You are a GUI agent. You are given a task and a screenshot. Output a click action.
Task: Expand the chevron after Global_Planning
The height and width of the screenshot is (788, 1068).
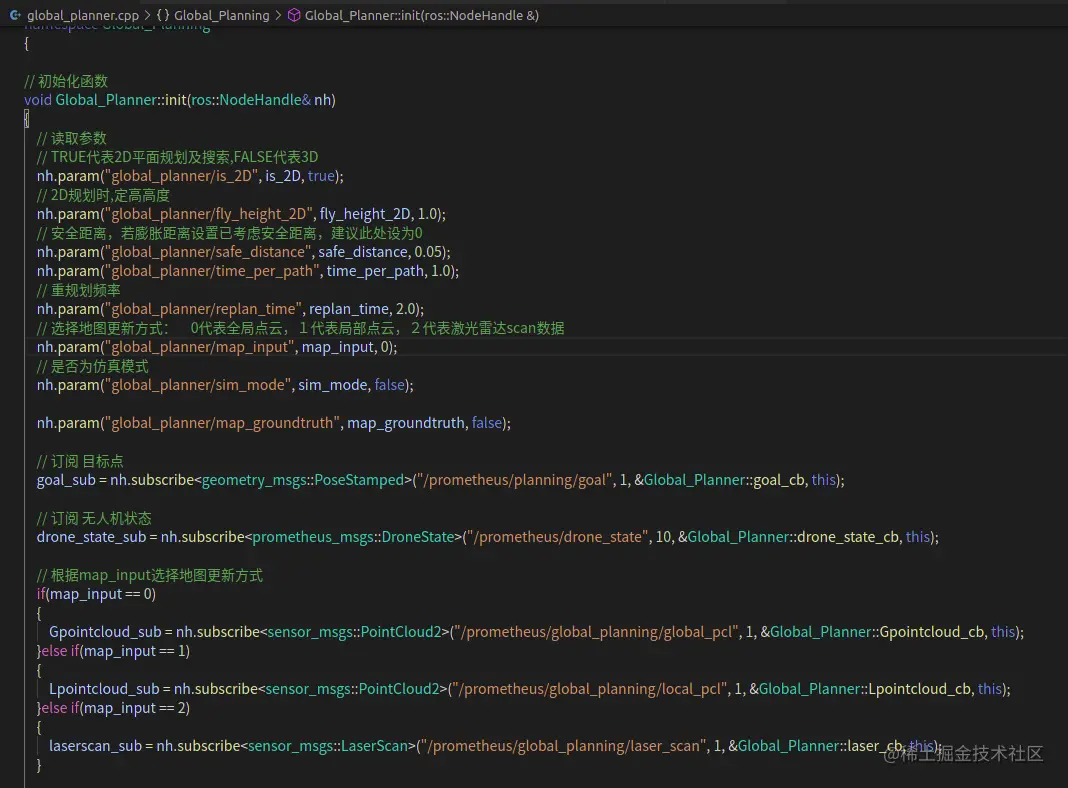tap(278, 15)
